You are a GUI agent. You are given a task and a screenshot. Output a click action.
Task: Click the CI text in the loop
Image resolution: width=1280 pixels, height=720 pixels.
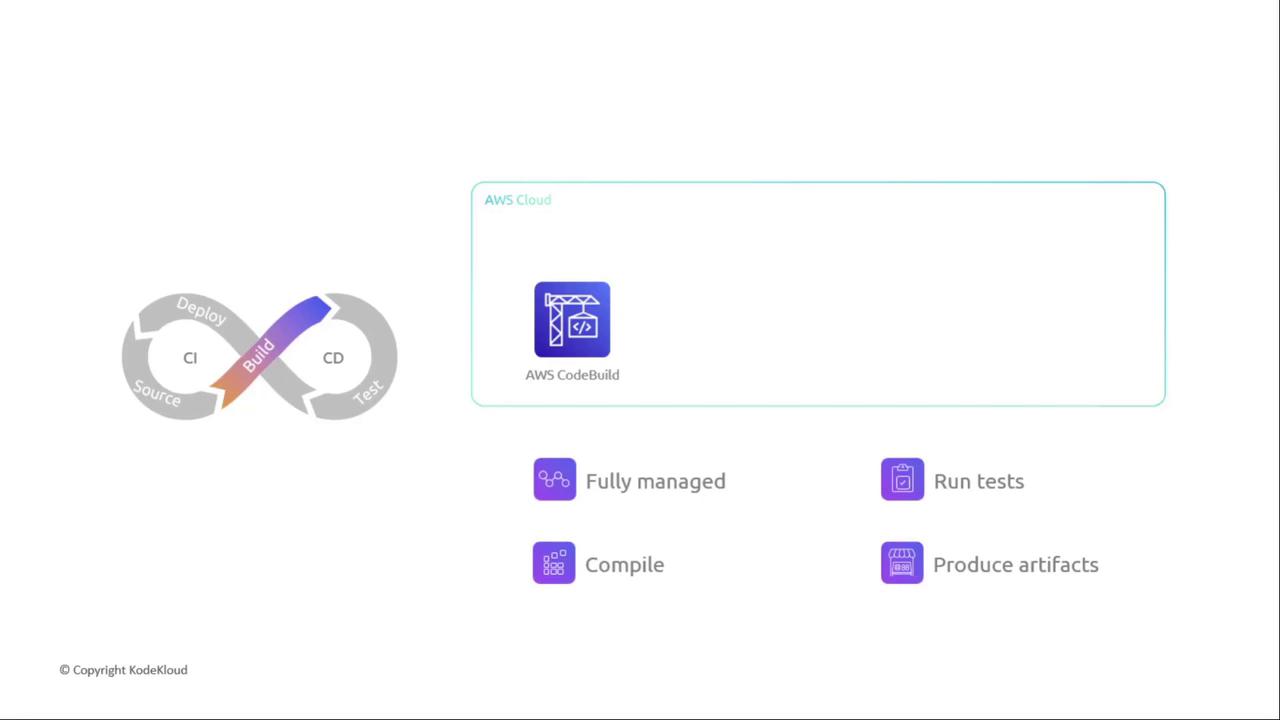190,358
